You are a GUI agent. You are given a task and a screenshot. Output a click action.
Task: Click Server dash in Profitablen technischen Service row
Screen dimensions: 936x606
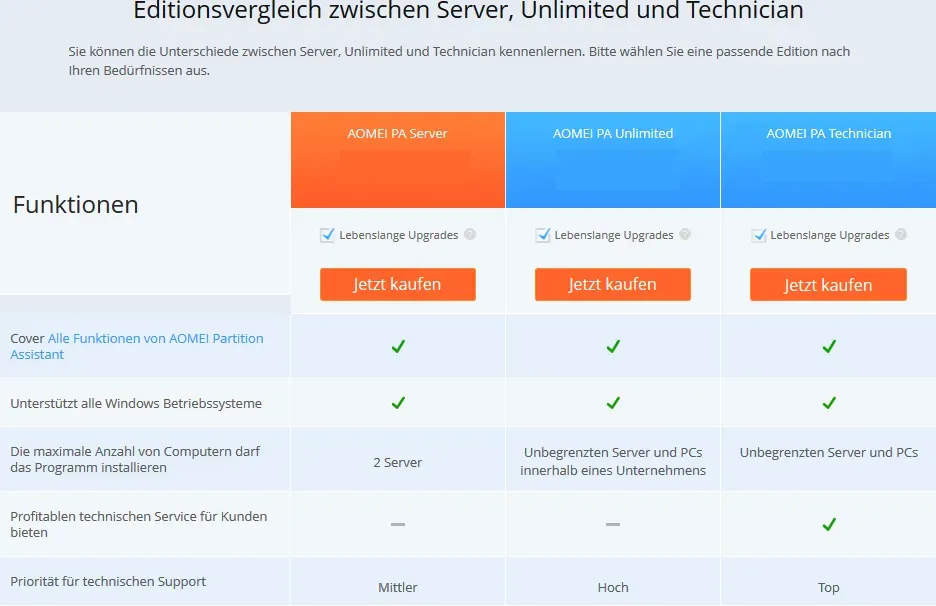(x=398, y=524)
